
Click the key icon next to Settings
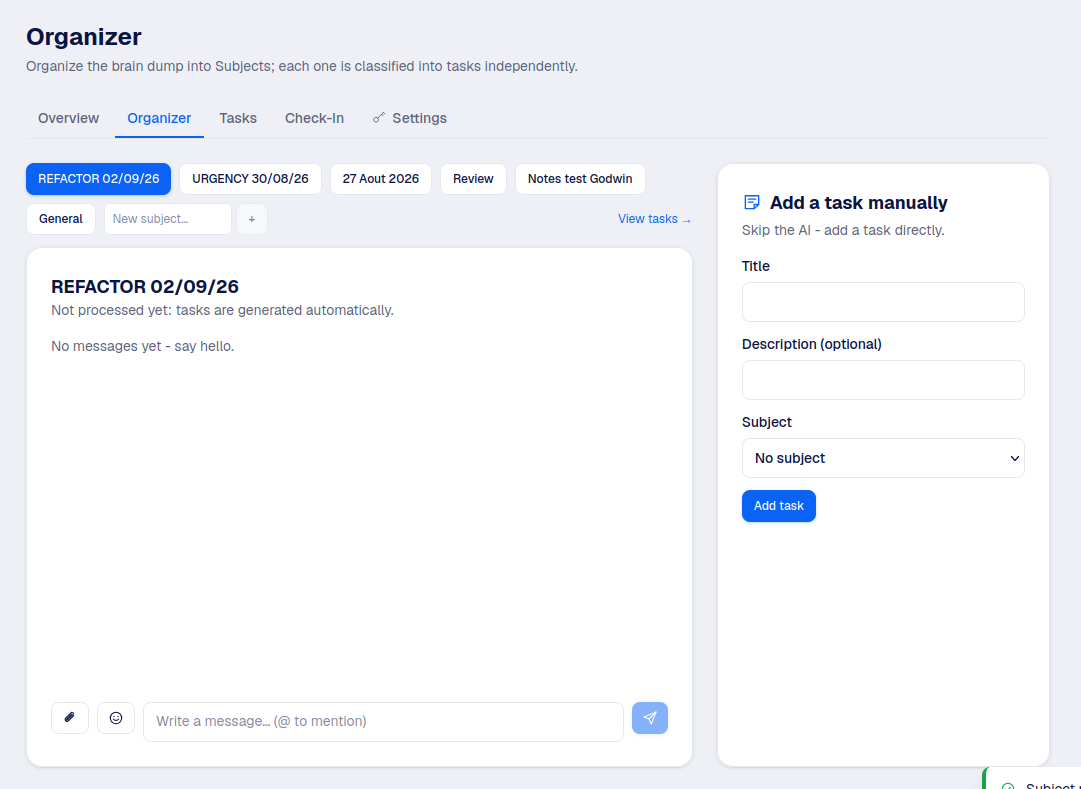point(378,118)
